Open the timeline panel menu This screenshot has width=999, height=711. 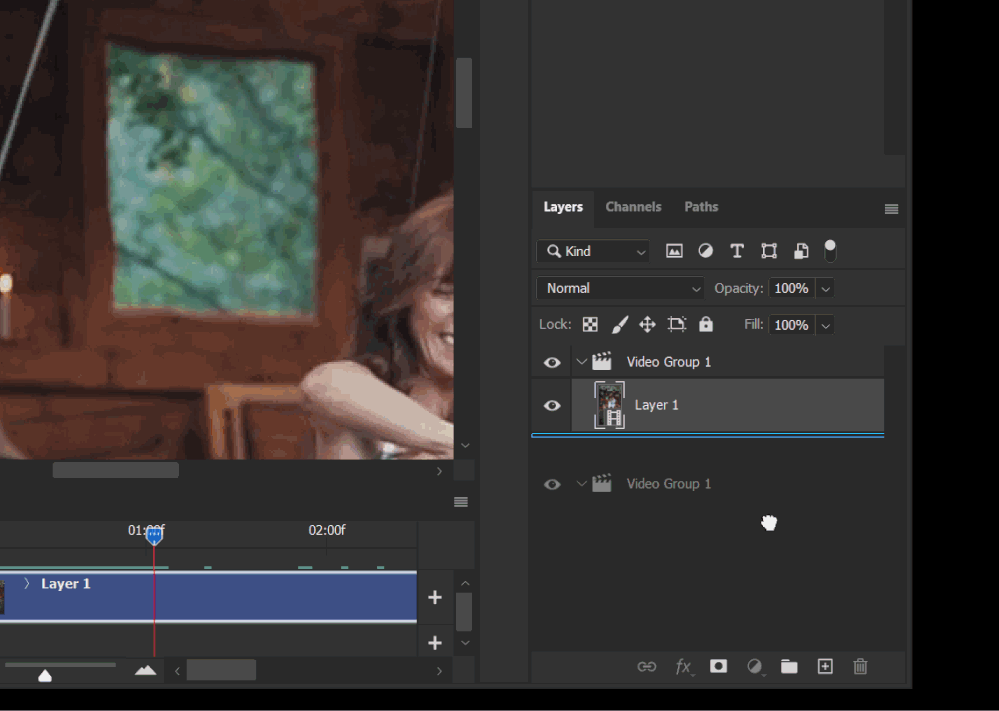point(459,501)
